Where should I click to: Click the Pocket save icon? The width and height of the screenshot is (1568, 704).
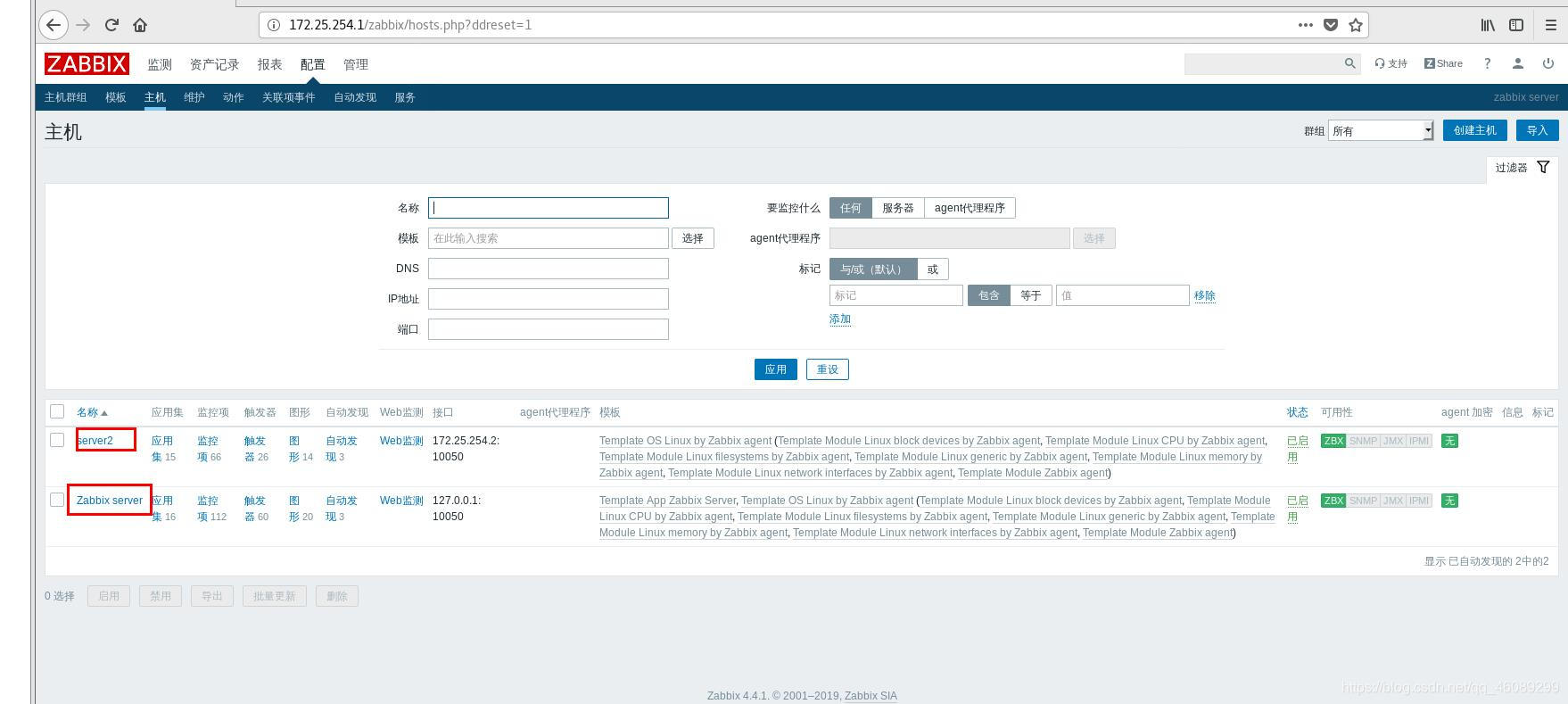[1330, 25]
